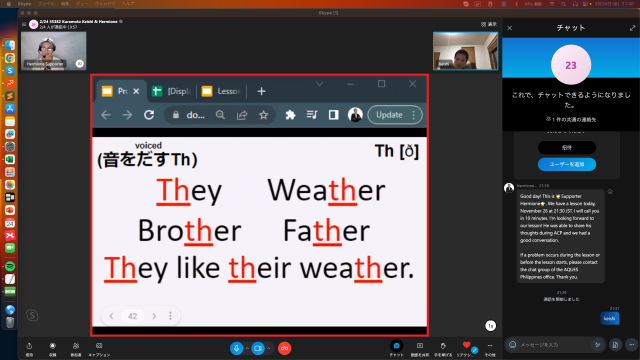640x360 pixels.
Task: End the call with the red hang-up button
Action: tap(284, 348)
